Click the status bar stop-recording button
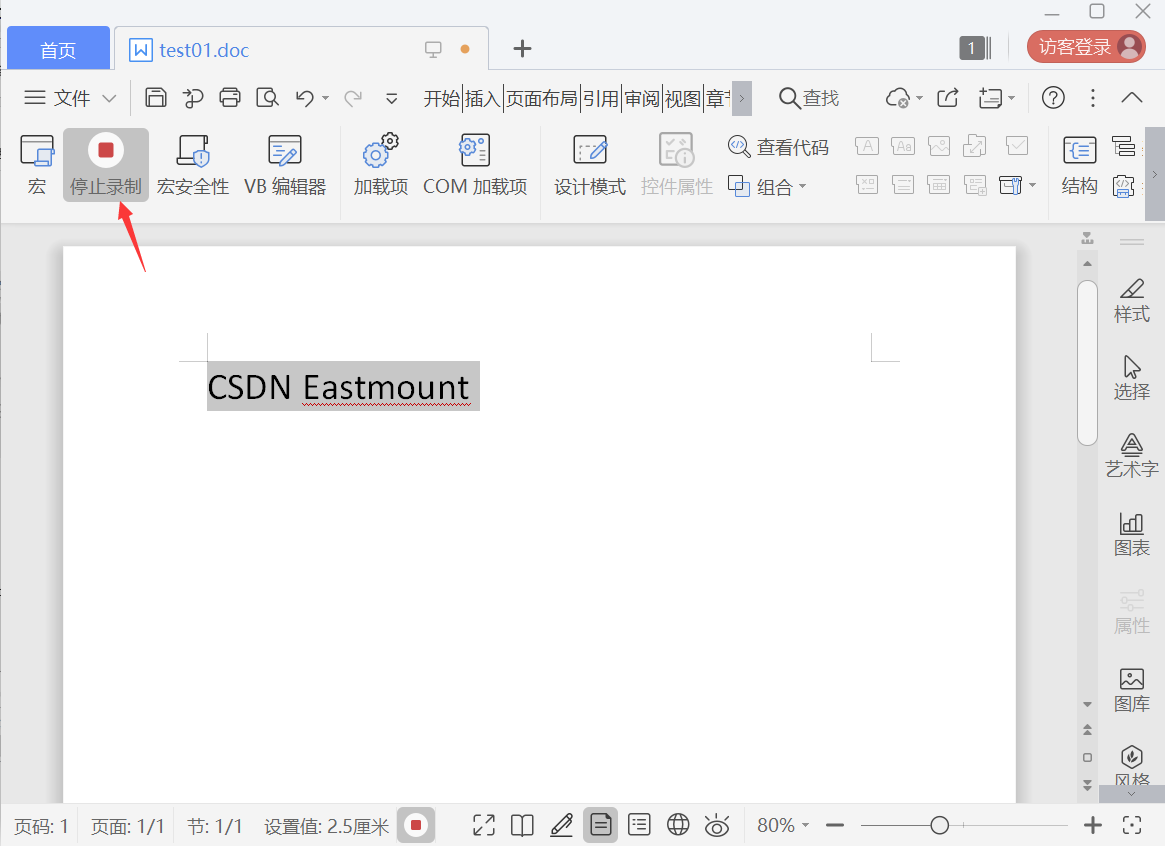This screenshot has width=1165, height=846. [416, 825]
